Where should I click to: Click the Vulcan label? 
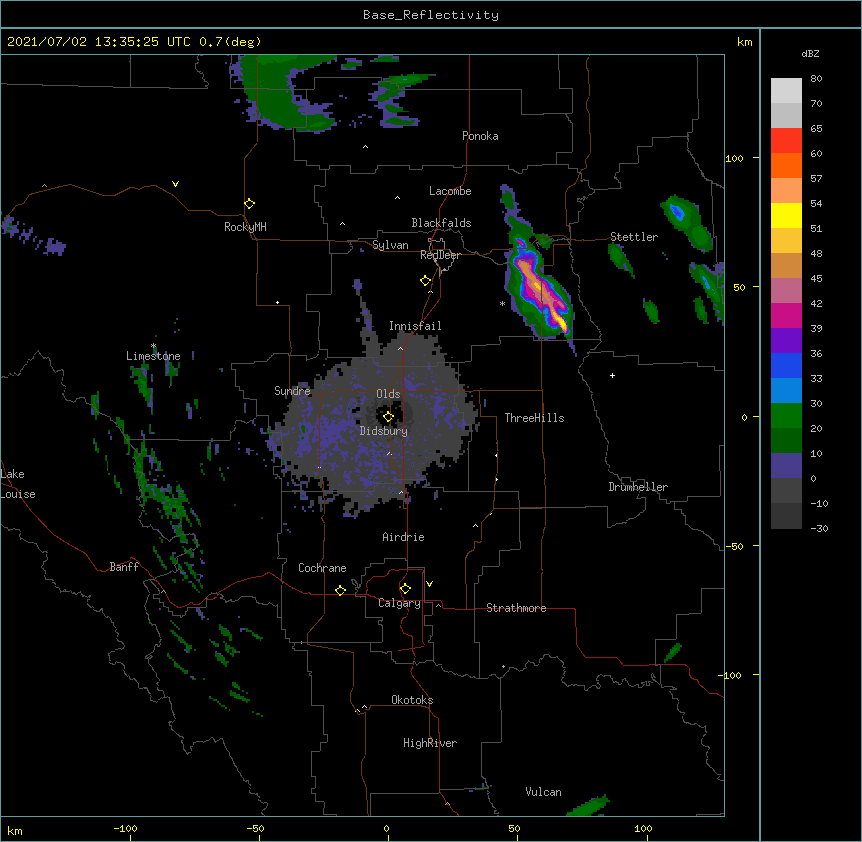coord(543,792)
